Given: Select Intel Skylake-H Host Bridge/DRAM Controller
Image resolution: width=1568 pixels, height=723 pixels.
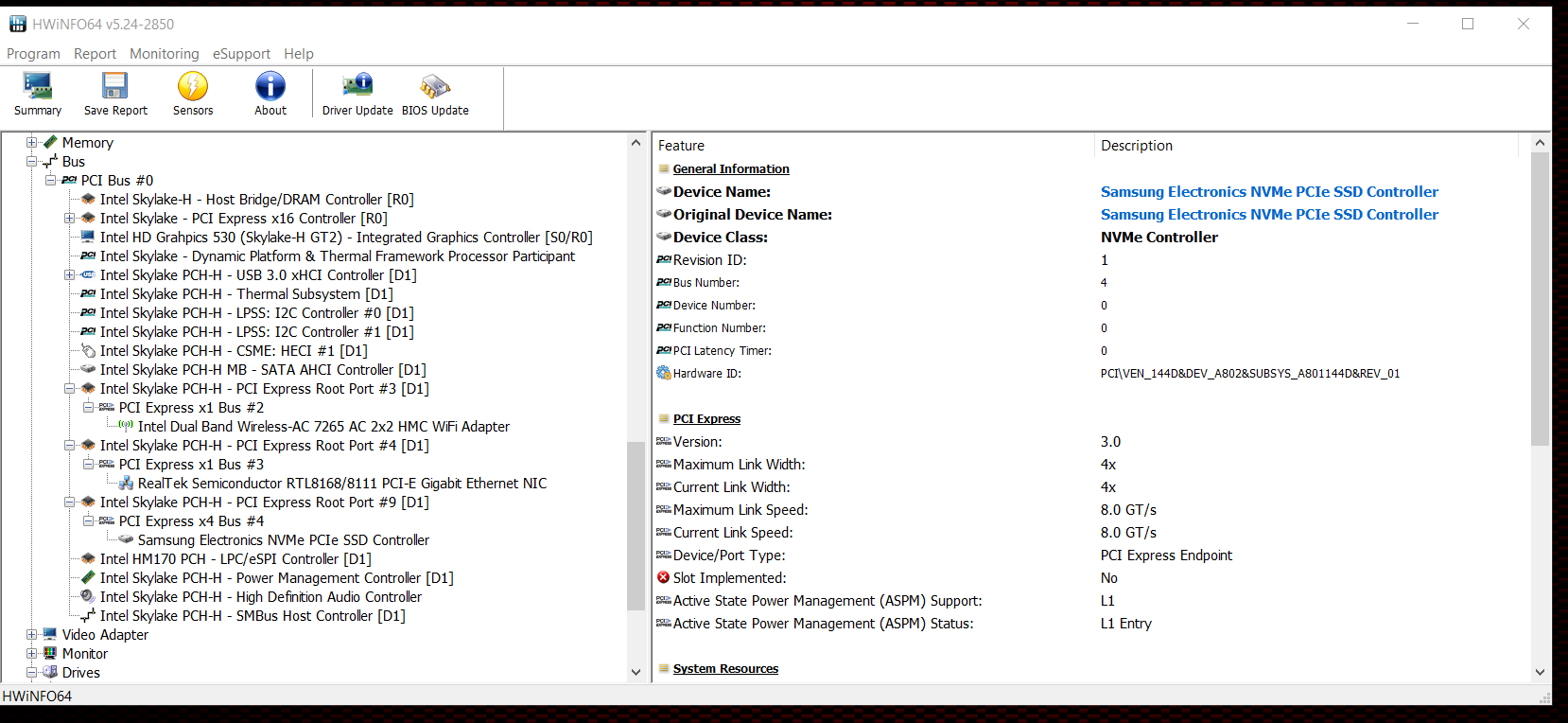Looking at the screenshot, I should (x=257, y=199).
